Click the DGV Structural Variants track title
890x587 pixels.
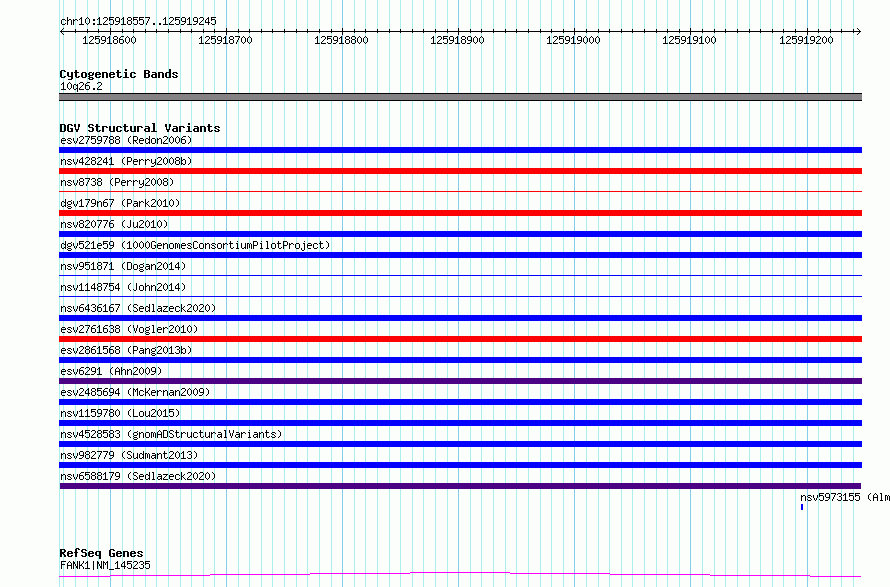tap(140, 128)
